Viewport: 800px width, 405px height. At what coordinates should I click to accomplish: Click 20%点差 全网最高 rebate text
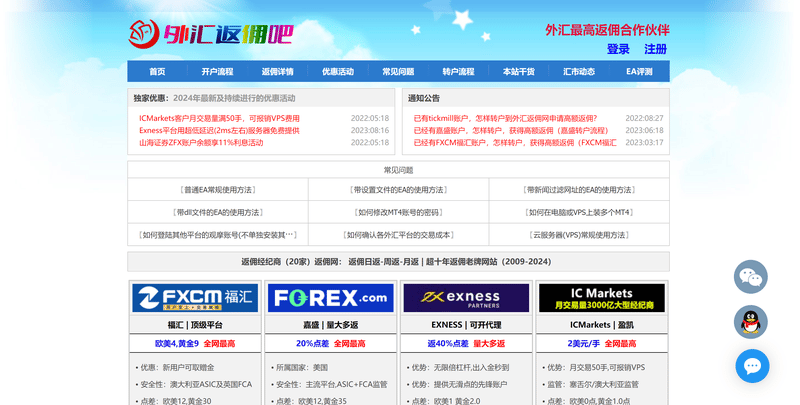(331, 344)
